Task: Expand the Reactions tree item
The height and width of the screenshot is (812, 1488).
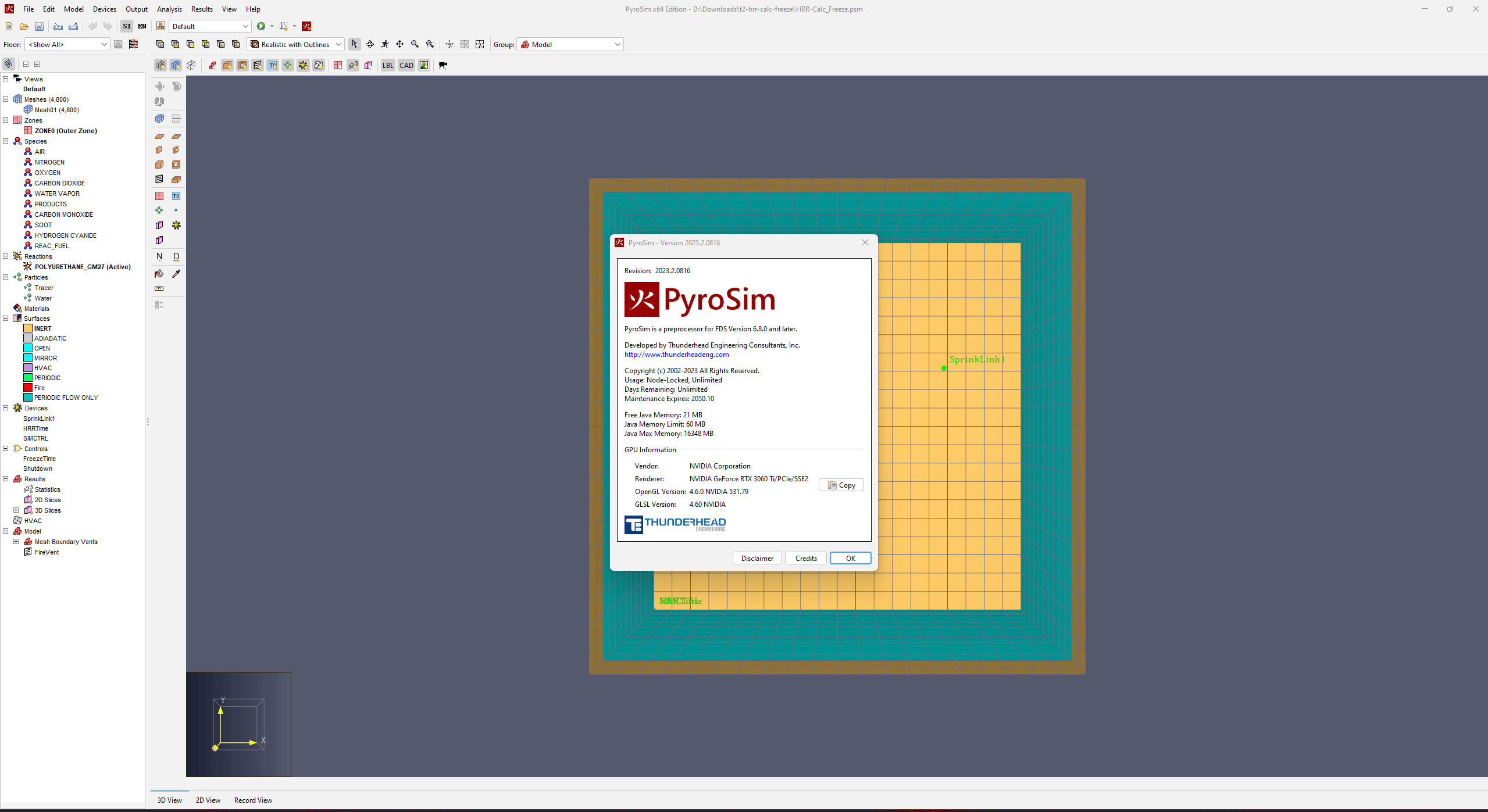Action: pyautogui.click(x=8, y=256)
